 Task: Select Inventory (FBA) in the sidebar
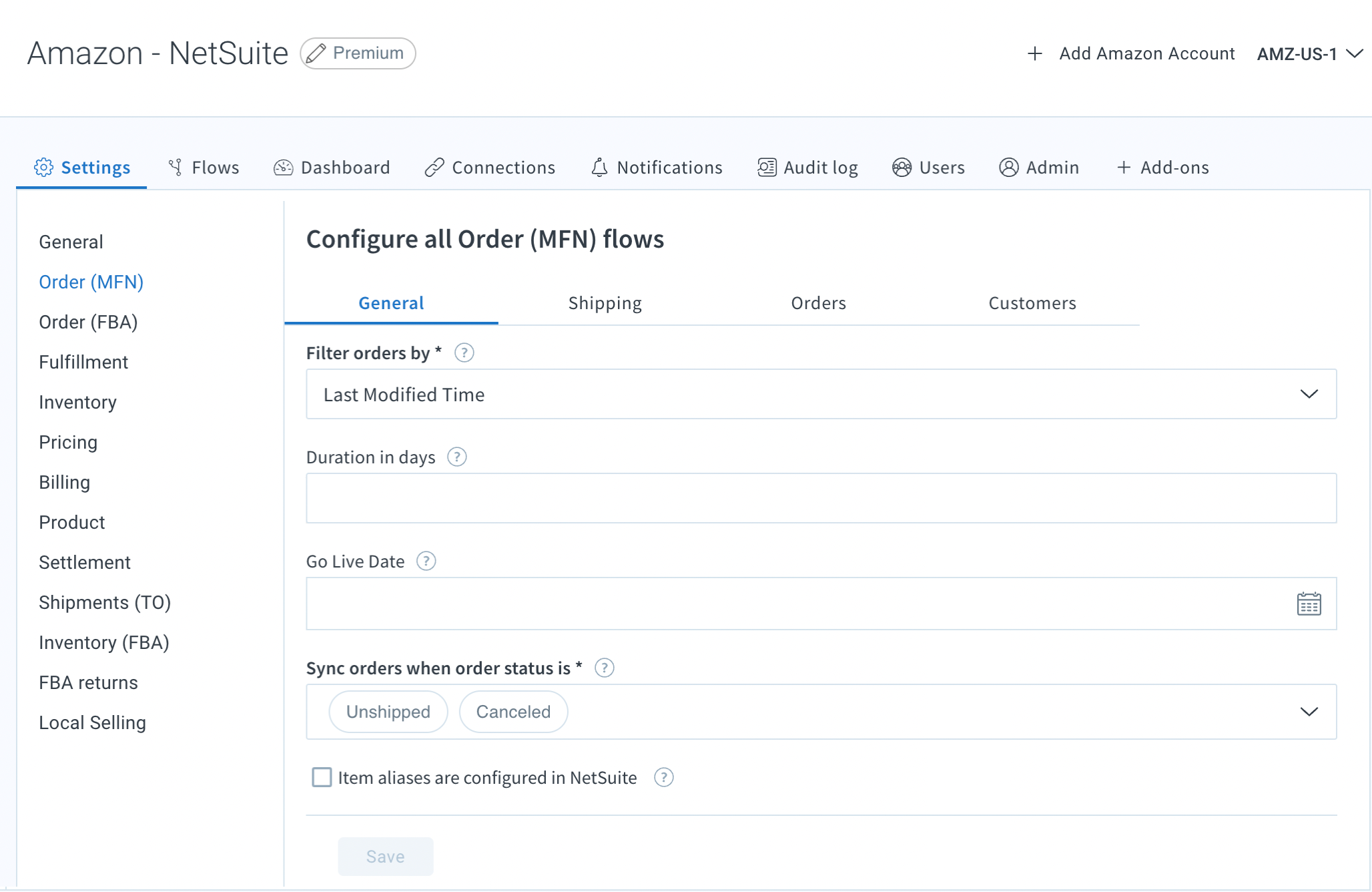pyautogui.click(x=104, y=642)
